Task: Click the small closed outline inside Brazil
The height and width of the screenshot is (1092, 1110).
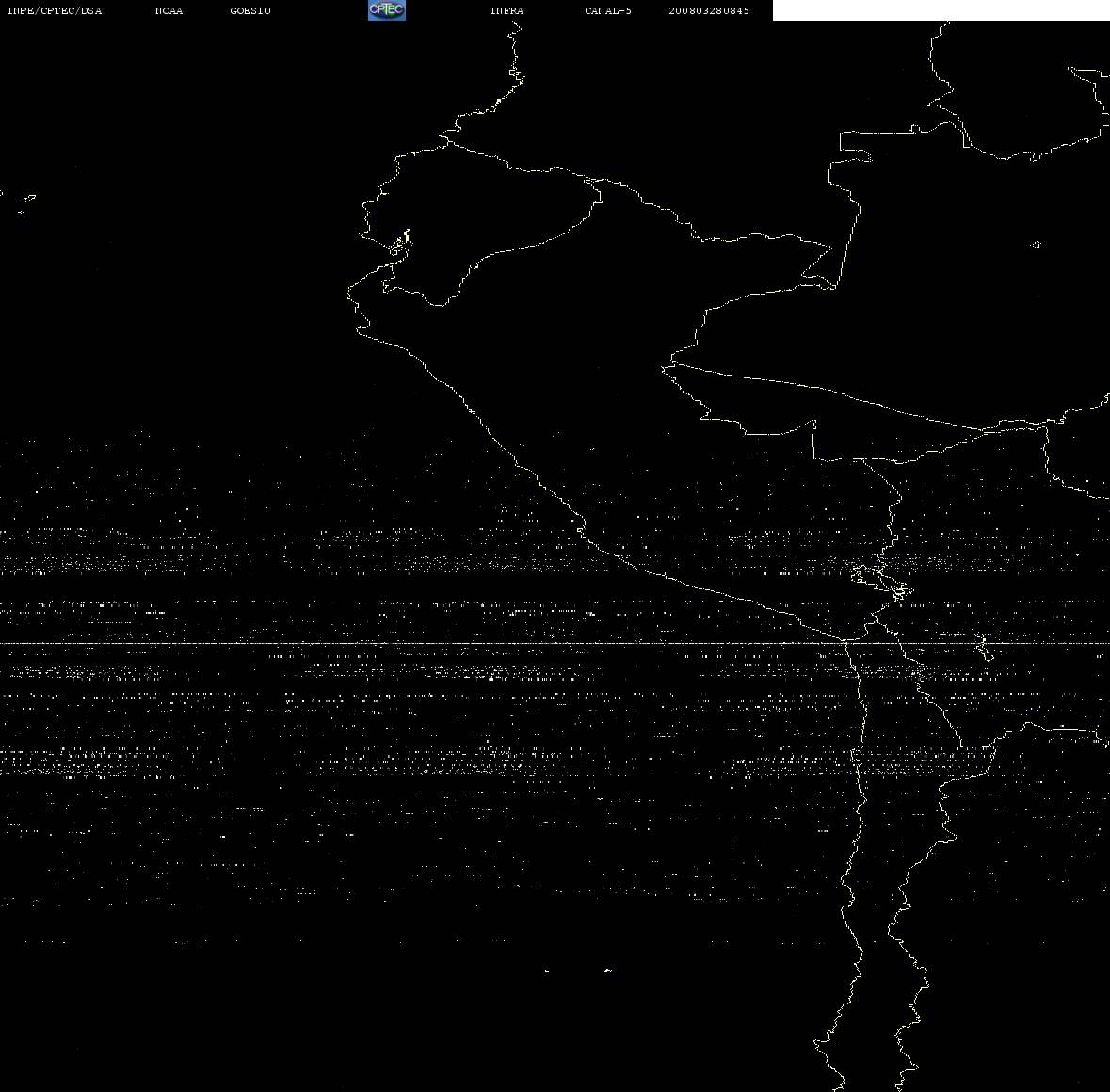Action: tap(1036, 244)
